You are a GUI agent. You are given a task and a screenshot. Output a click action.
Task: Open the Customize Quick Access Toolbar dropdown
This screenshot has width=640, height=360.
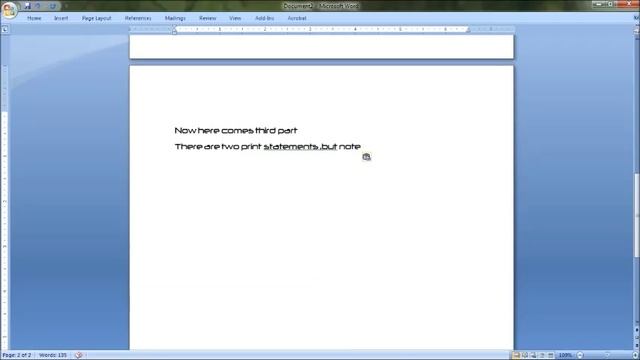click(x=66, y=6)
